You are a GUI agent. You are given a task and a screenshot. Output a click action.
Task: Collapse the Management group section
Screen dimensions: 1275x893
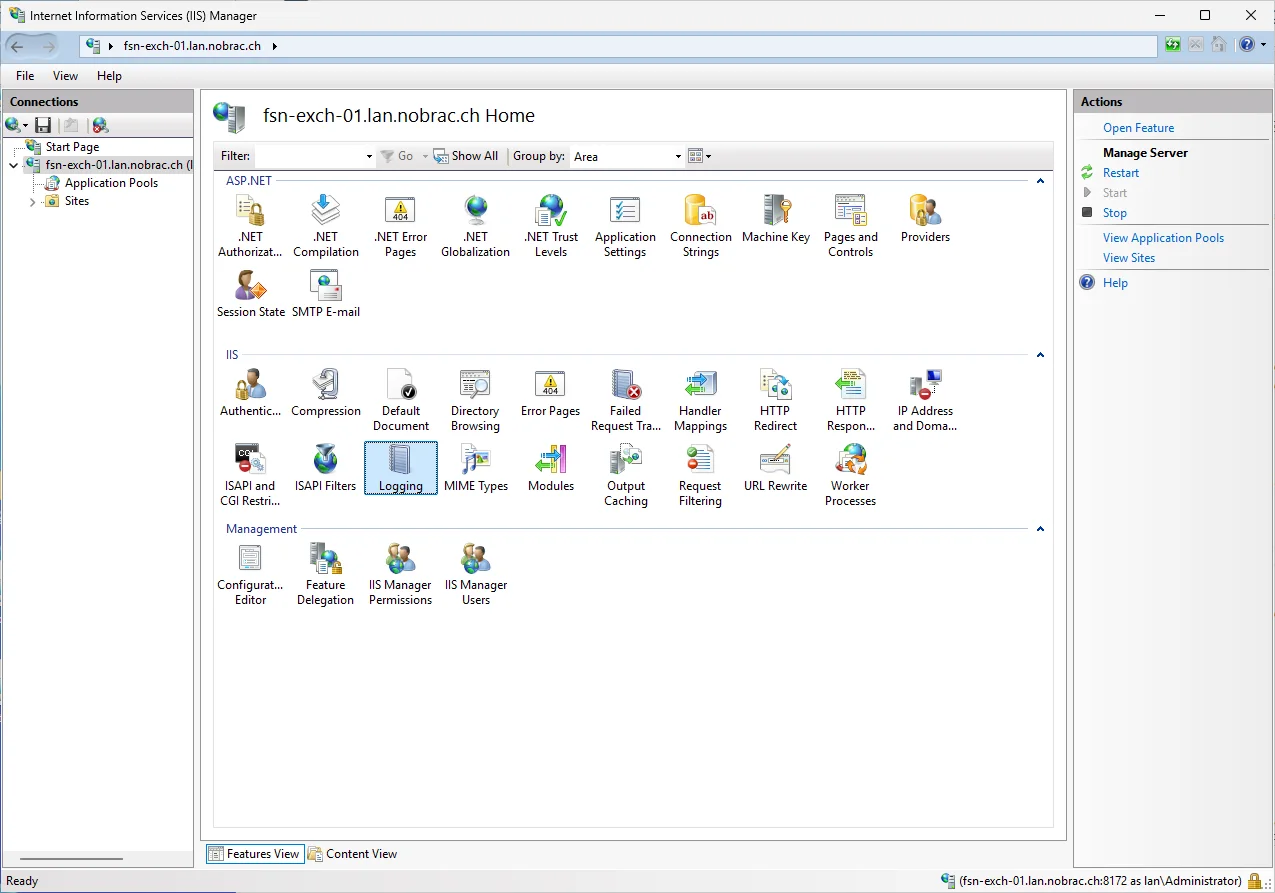point(1040,529)
